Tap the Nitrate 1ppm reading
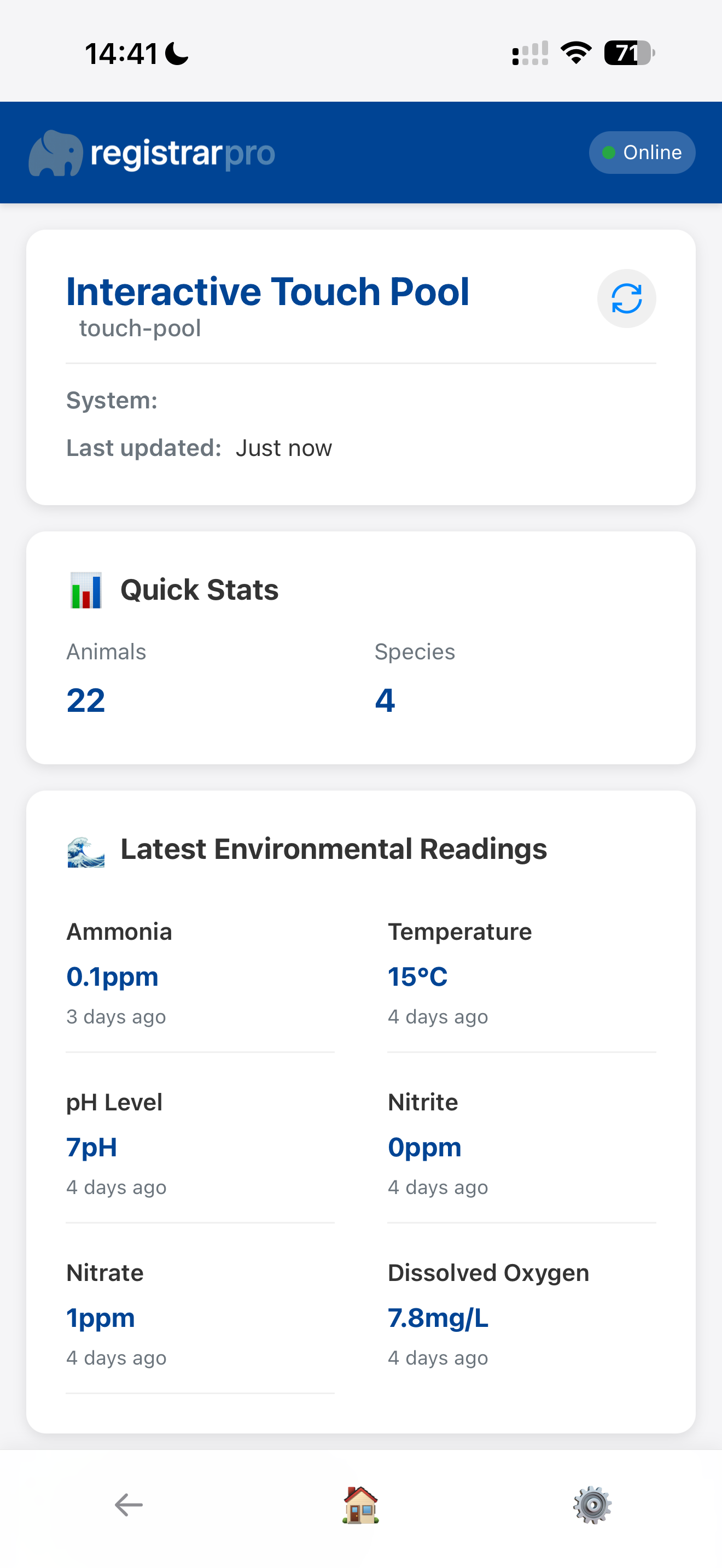Screen dimensions: 722x1568 click(101, 1318)
